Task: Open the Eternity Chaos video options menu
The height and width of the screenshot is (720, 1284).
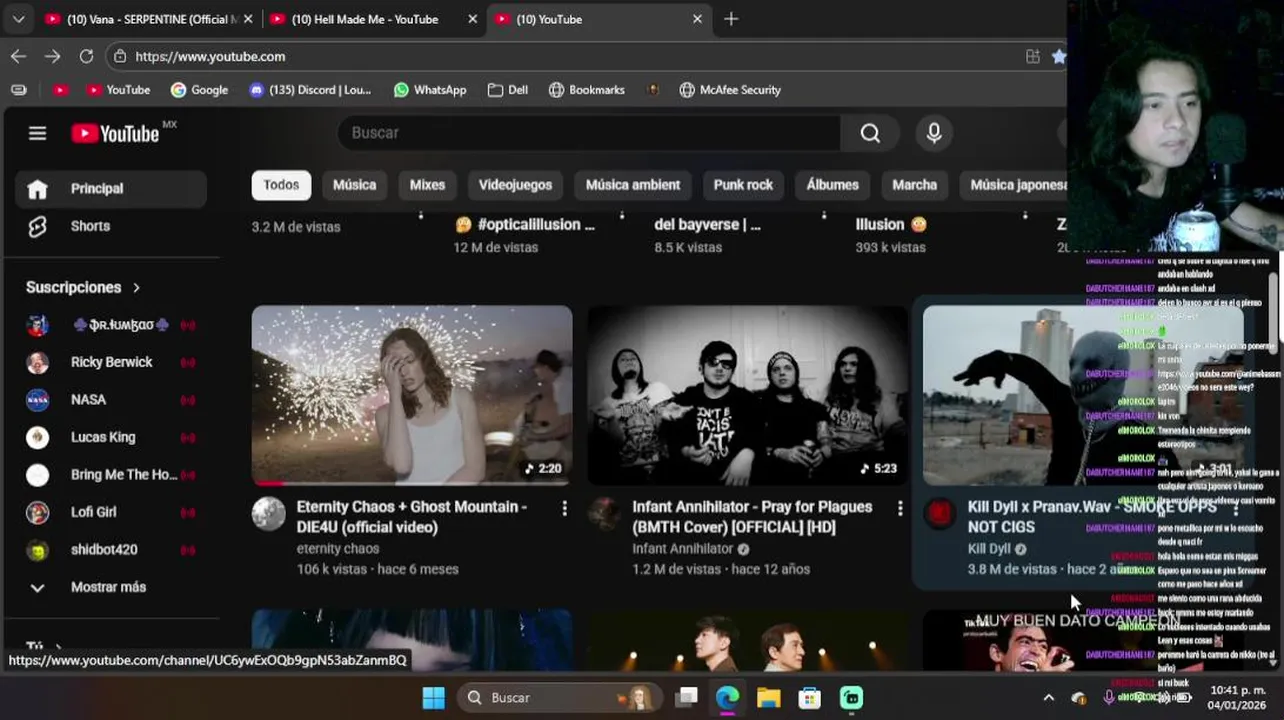Action: [564, 509]
